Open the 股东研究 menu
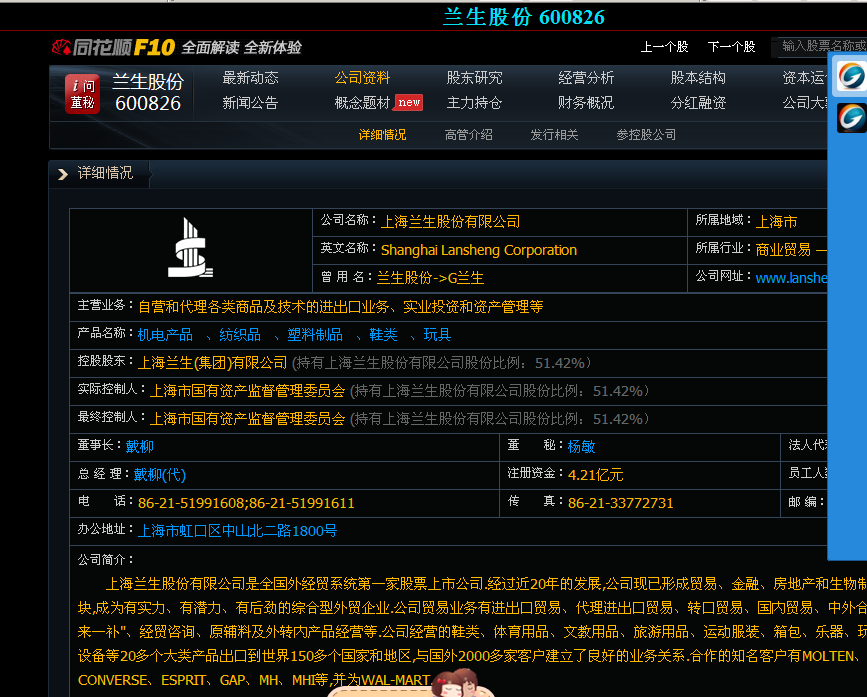This screenshot has height=697, width=867. pos(474,78)
